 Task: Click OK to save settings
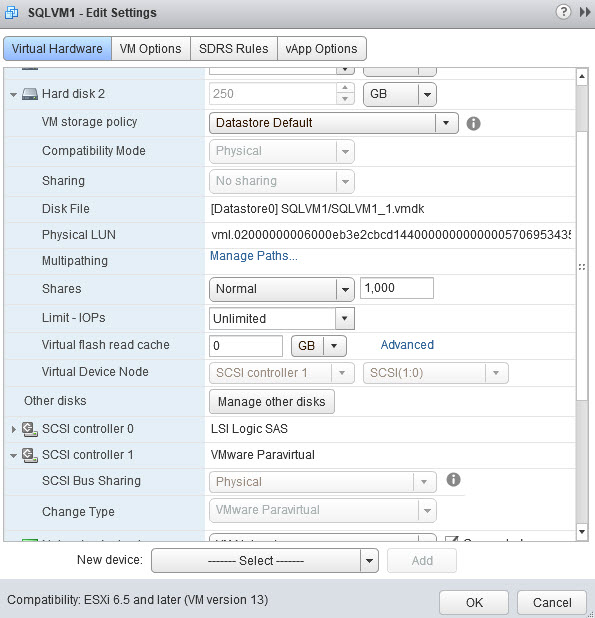[x=474, y=602]
